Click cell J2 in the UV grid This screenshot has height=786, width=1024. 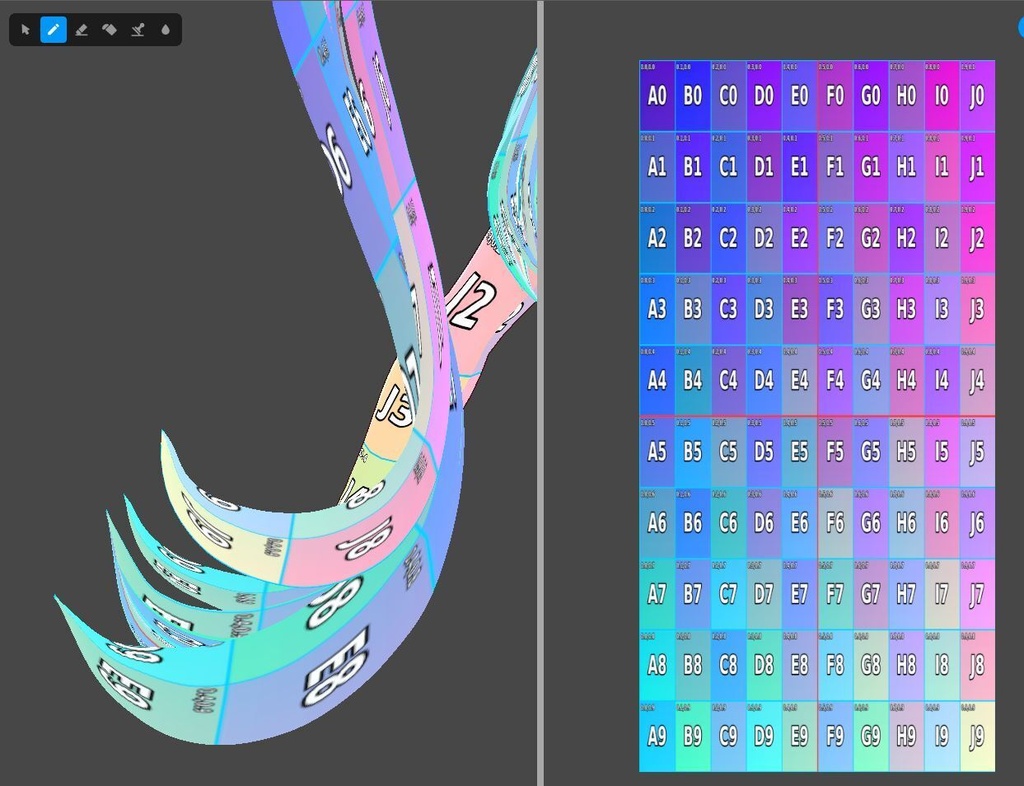[977, 239]
